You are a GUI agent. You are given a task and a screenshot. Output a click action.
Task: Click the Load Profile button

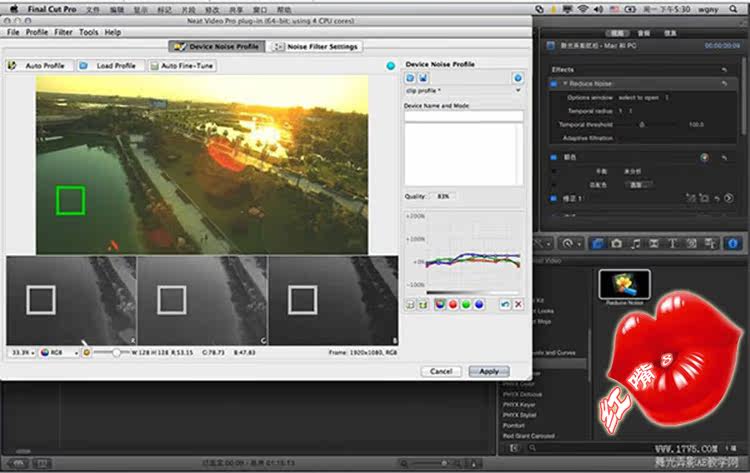(110, 66)
